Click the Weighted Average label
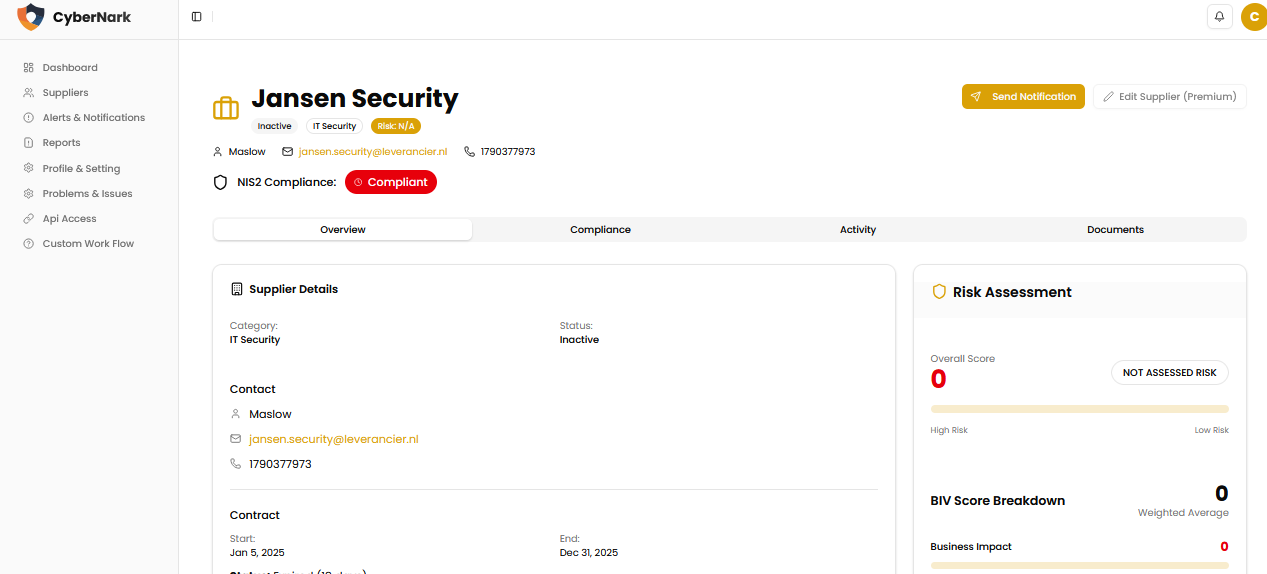 click(x=1183, y=513)
